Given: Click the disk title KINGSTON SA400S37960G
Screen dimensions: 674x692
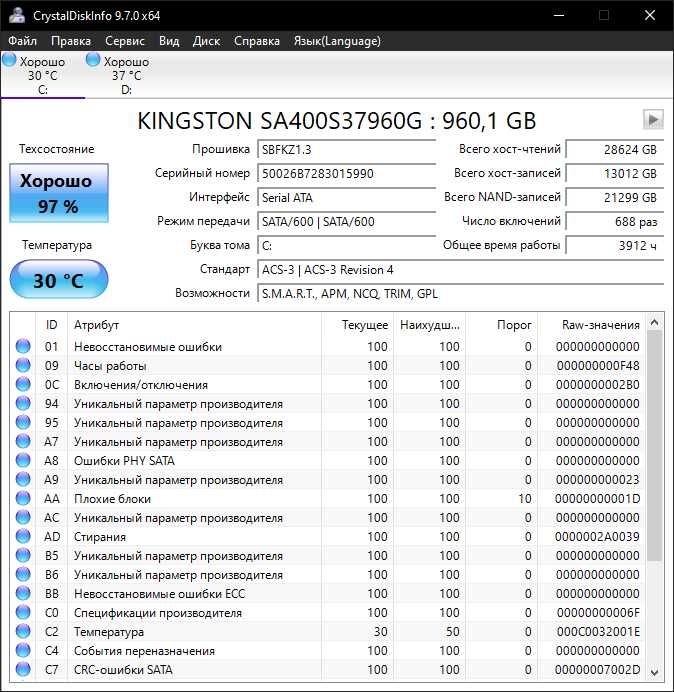Looking at the screenshot, I should pos(336,120).
